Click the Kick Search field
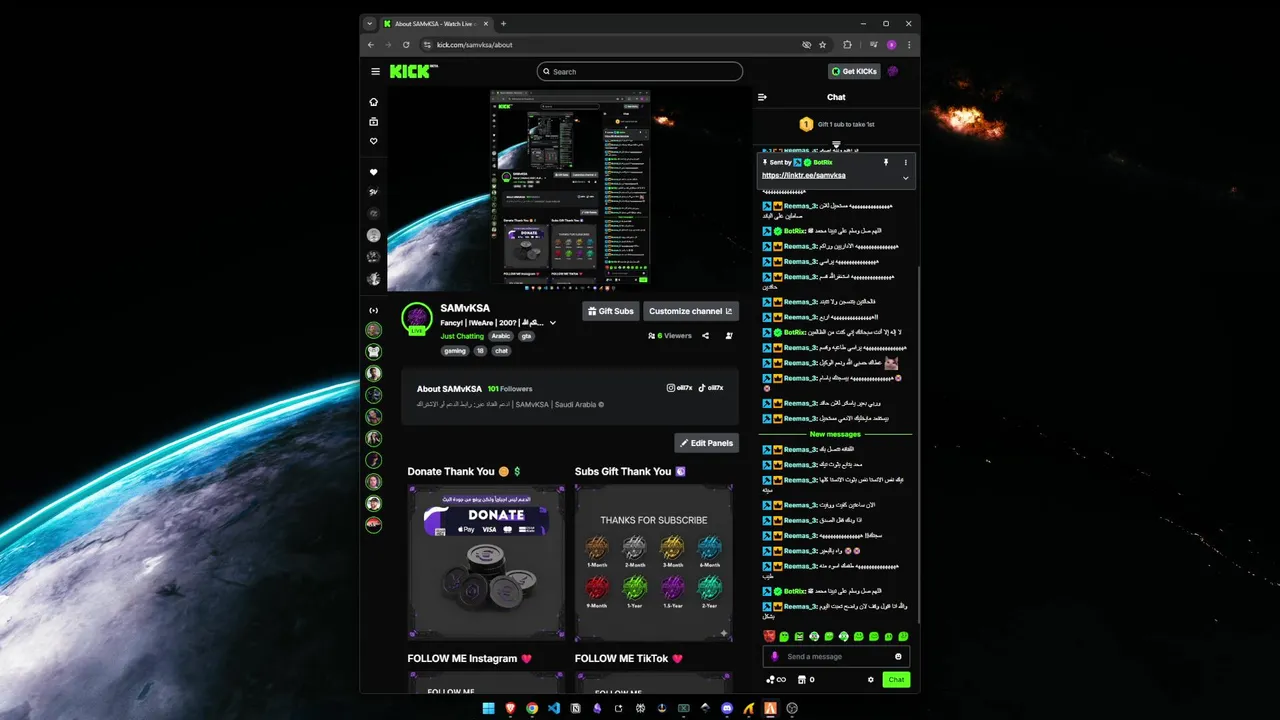Viewport: 1280px width, 720px height. click(x=640, y=71)
